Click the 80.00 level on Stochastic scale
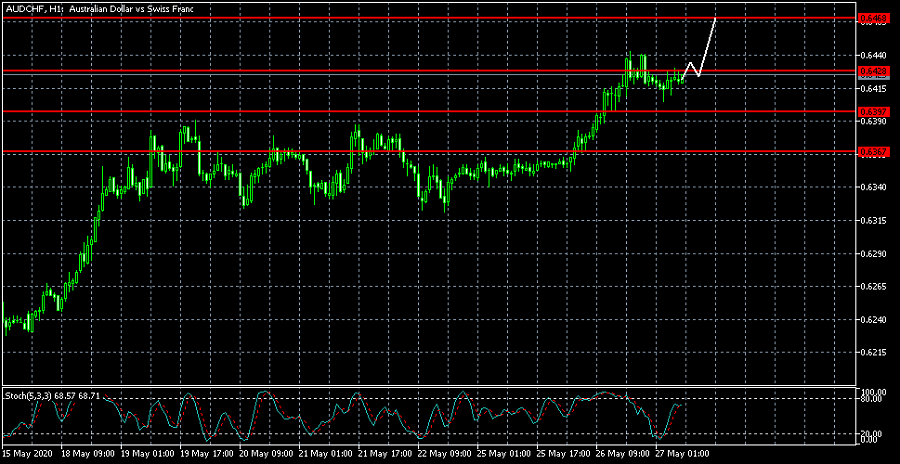 pos(872,398)
